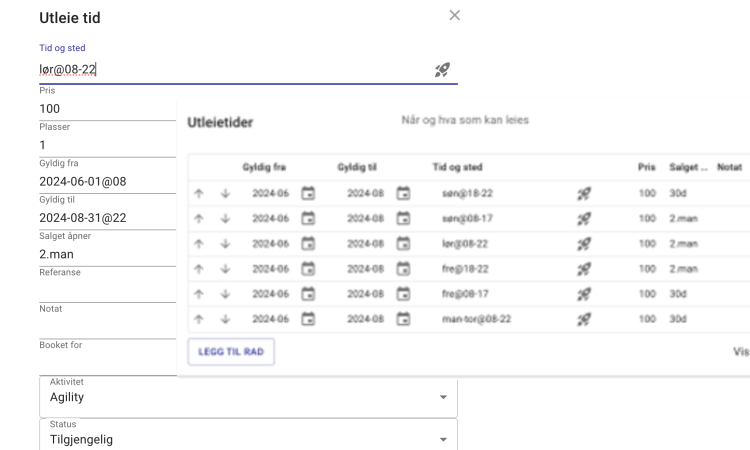
Task: Click into the Gyldig fra date field
Action: pyautogui.click(x=105, y=182)
